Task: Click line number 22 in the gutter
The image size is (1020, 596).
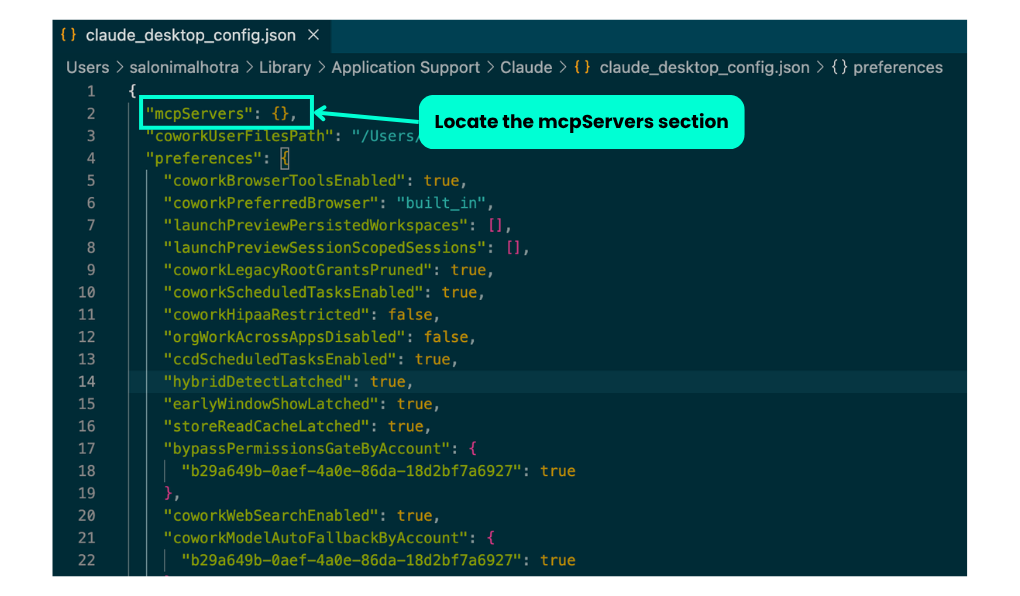Action: pyautogui.click(x=87, y=560)
